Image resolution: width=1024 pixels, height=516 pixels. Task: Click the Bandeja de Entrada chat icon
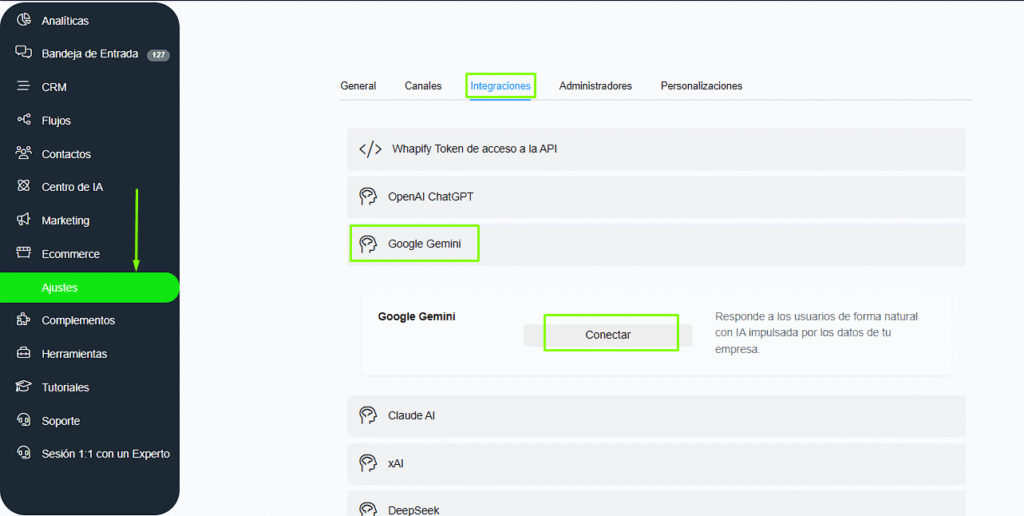[24, 53]
